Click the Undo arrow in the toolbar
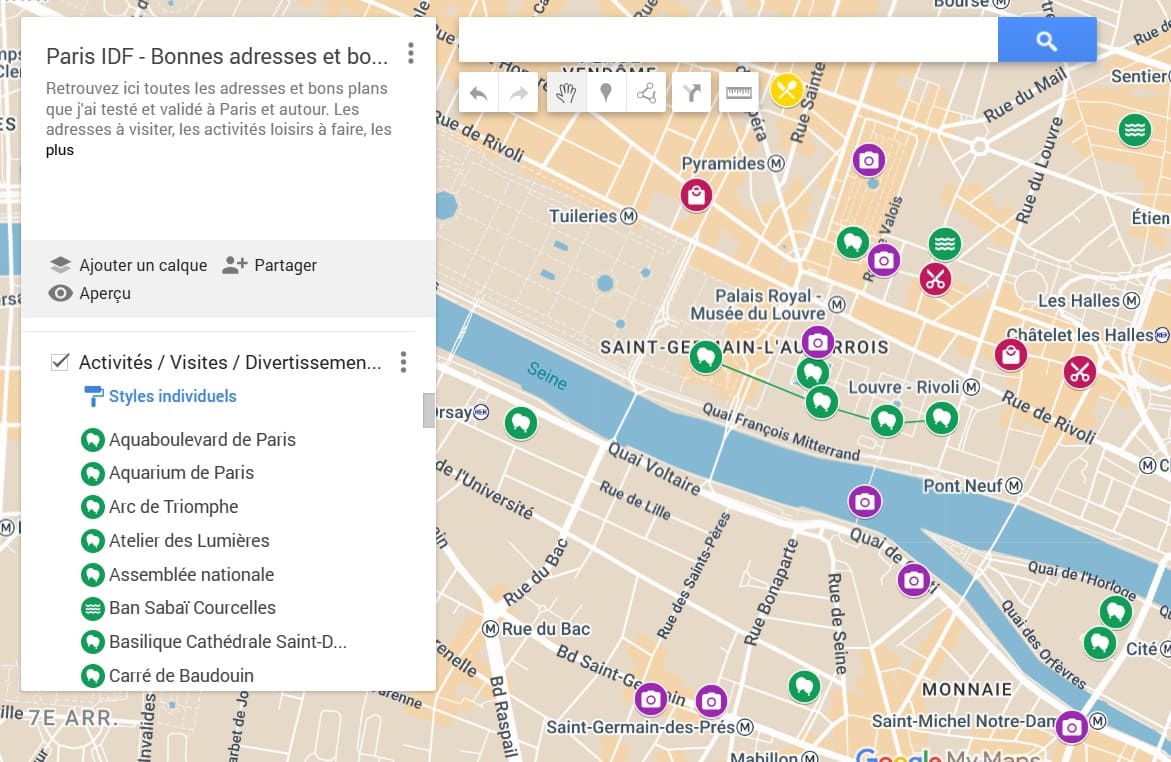The width and height of the screenshot is (1171, 762). (x=479, y=93)
